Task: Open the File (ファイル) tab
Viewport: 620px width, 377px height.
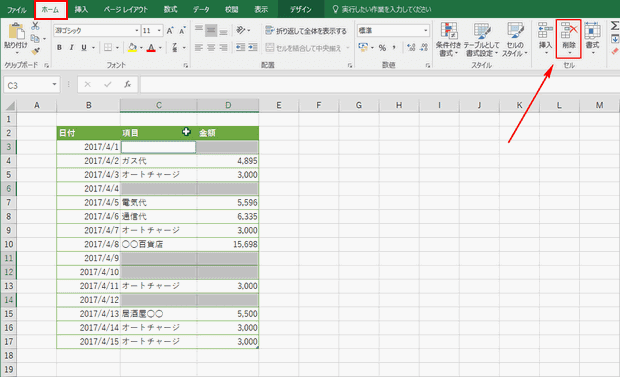Action: 17,9
